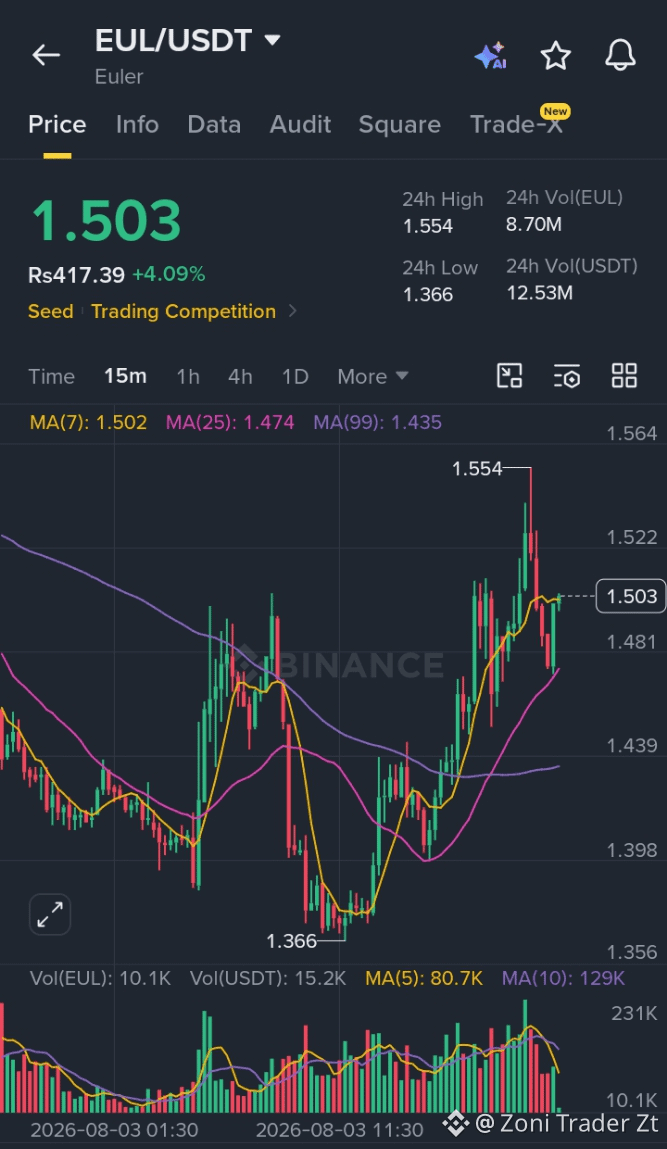This screenshot has width=667, height=1149.
Task: Tap the current price tag 1.503 on axis
Action: [632, 596]
